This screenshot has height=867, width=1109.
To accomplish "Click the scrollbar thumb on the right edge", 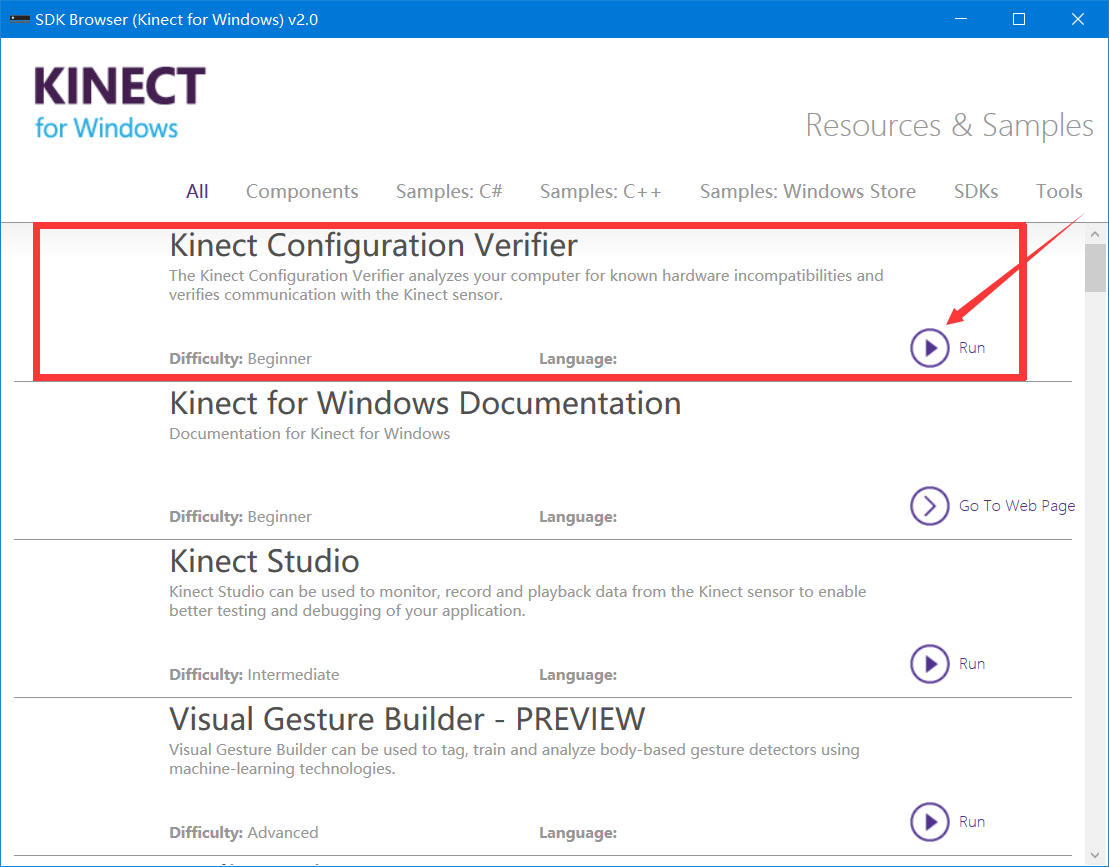I will (x=1094, y=268).
